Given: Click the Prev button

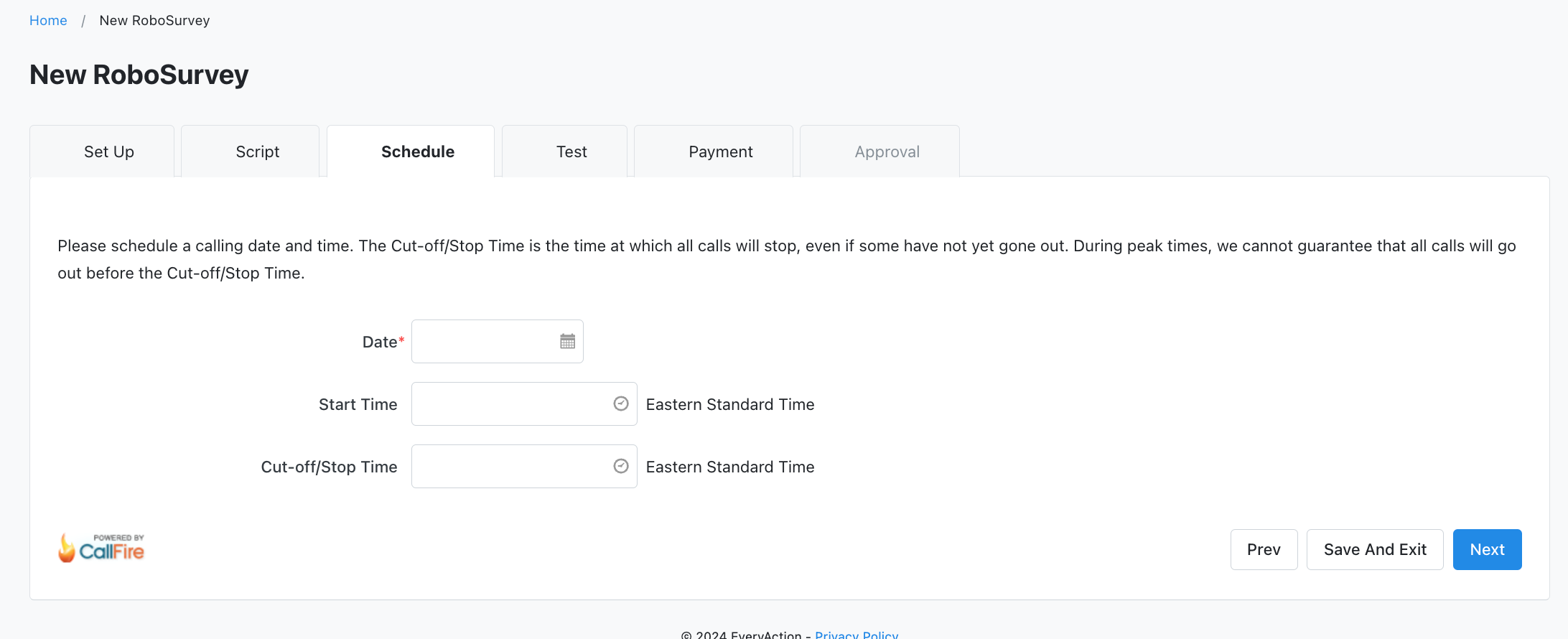Looking at the screenshot, I should [x=1264, y=549].
